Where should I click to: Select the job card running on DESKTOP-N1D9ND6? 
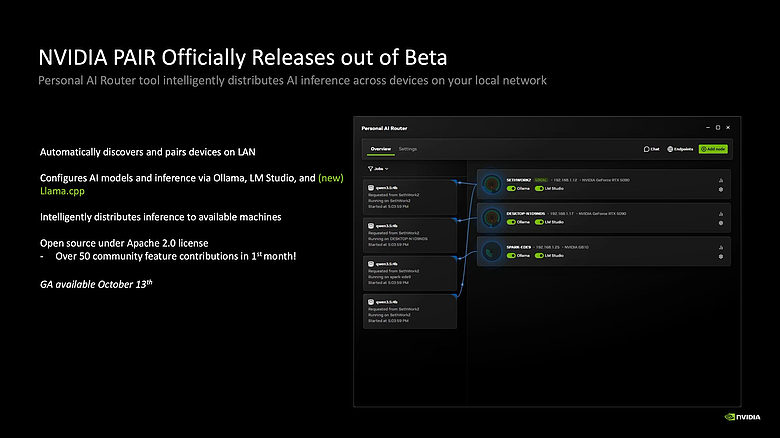pyautogui.click(x=410, y=235)
